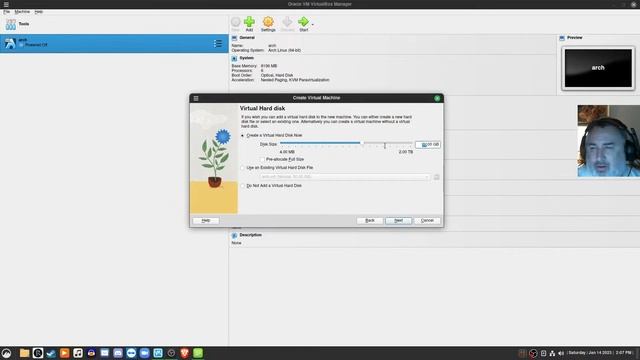Image resolution: width=640 pixels, height=360 pixels.
Task: Open the green app icon in taskbar
Action: [198, 353]
